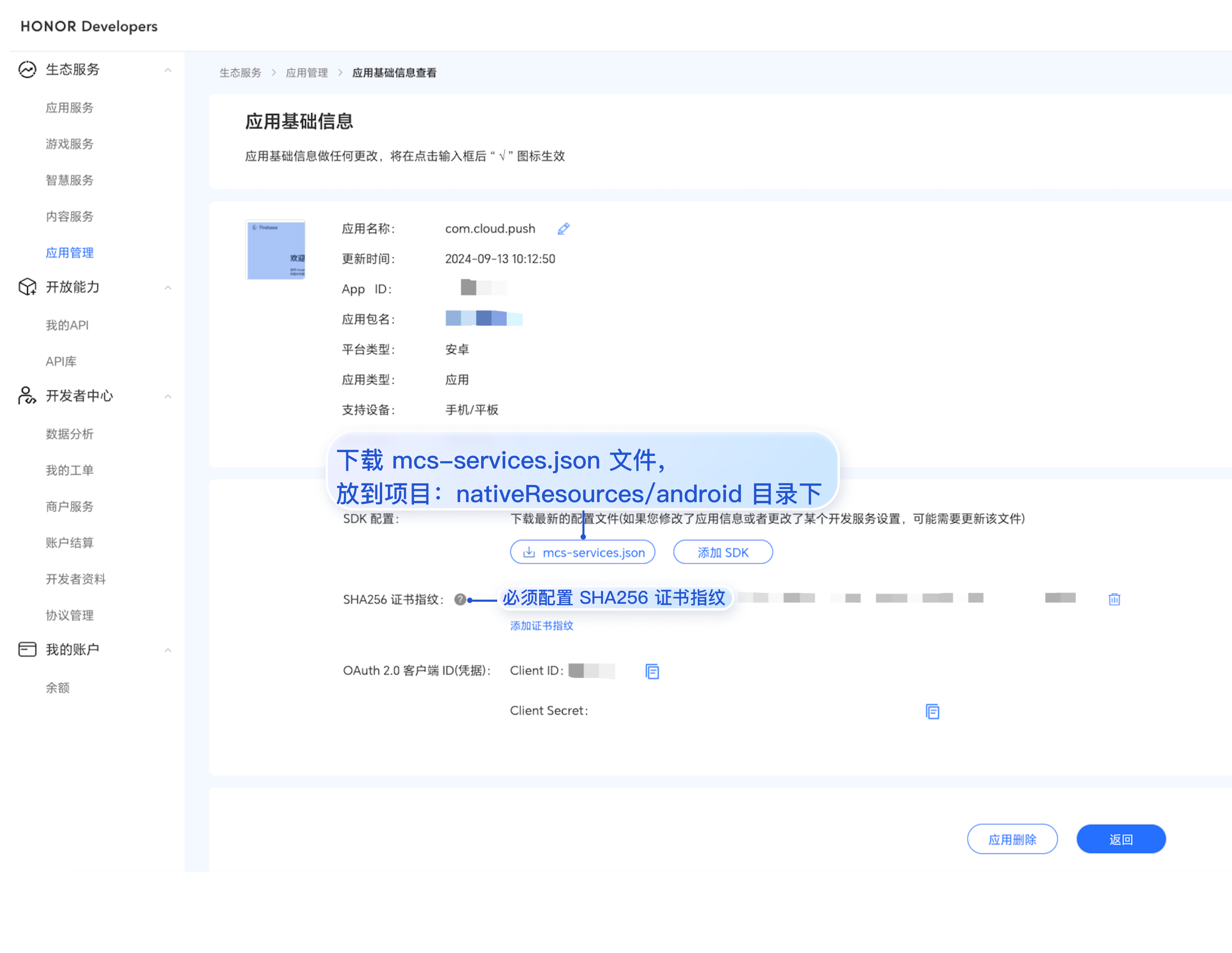Screen dimensions: 1232x953
Task: Open 我的API in the sidebar menu
Action: pos(67,325)
